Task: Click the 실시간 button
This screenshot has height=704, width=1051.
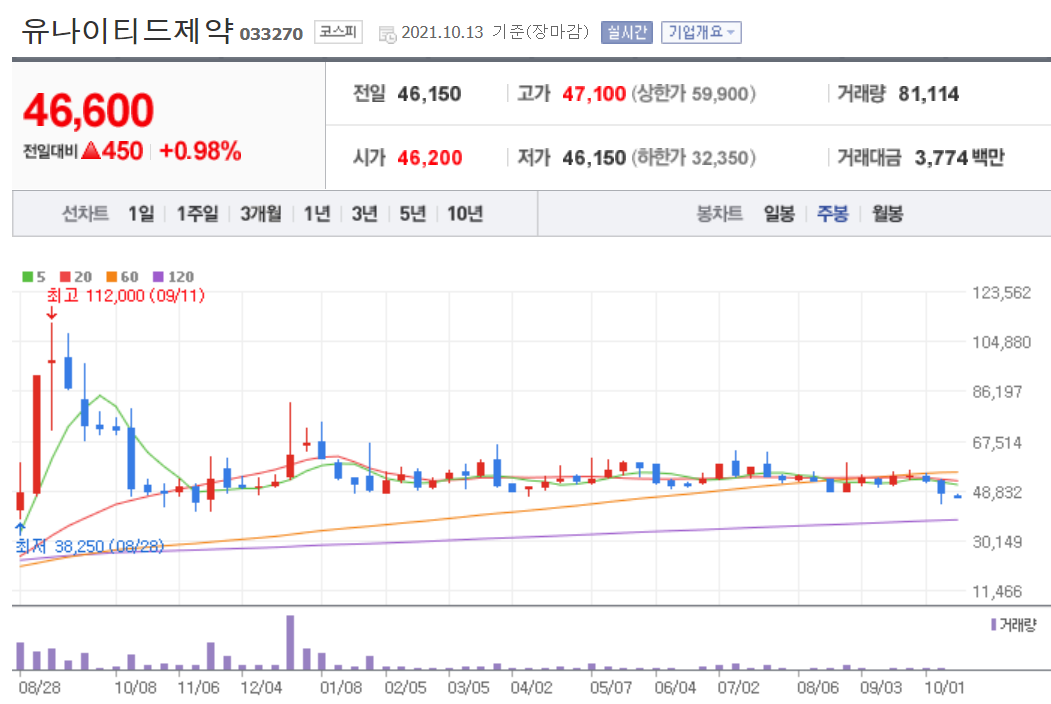Action: coord(627,32)
